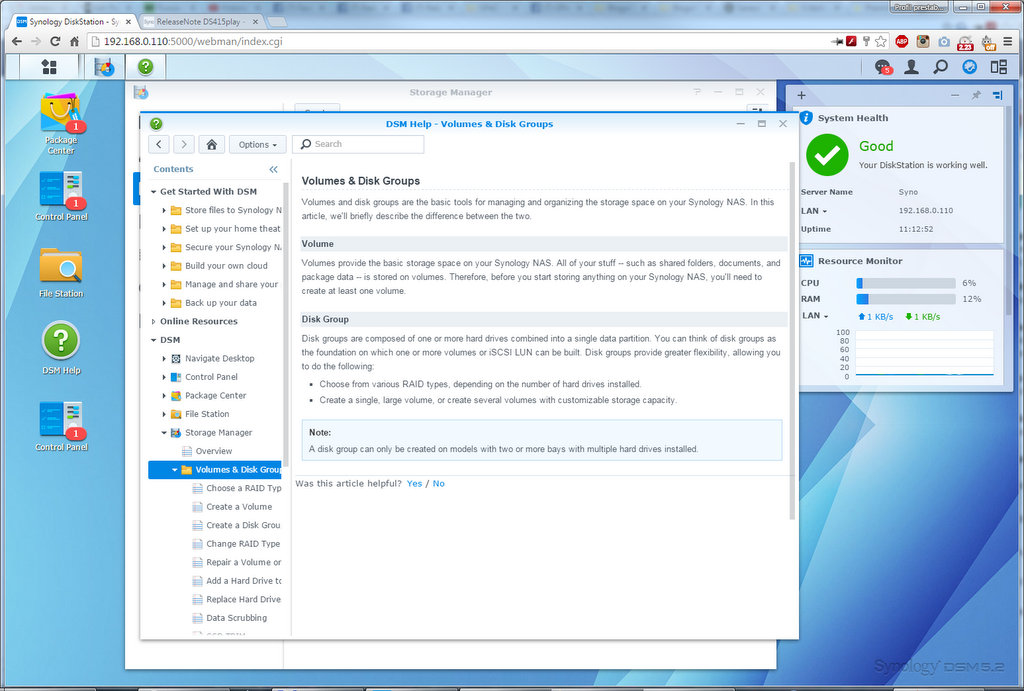Click the RAM usage bar

tap(906, 299)
